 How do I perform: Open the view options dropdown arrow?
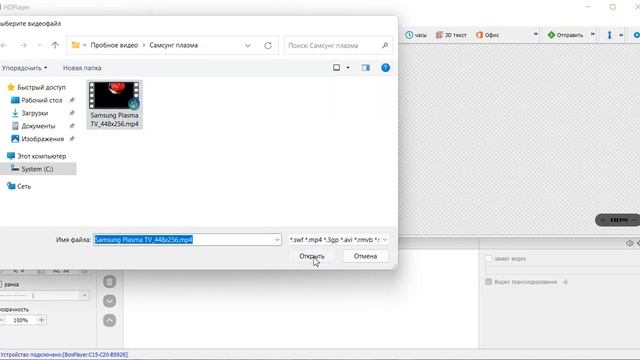(348, 68)
